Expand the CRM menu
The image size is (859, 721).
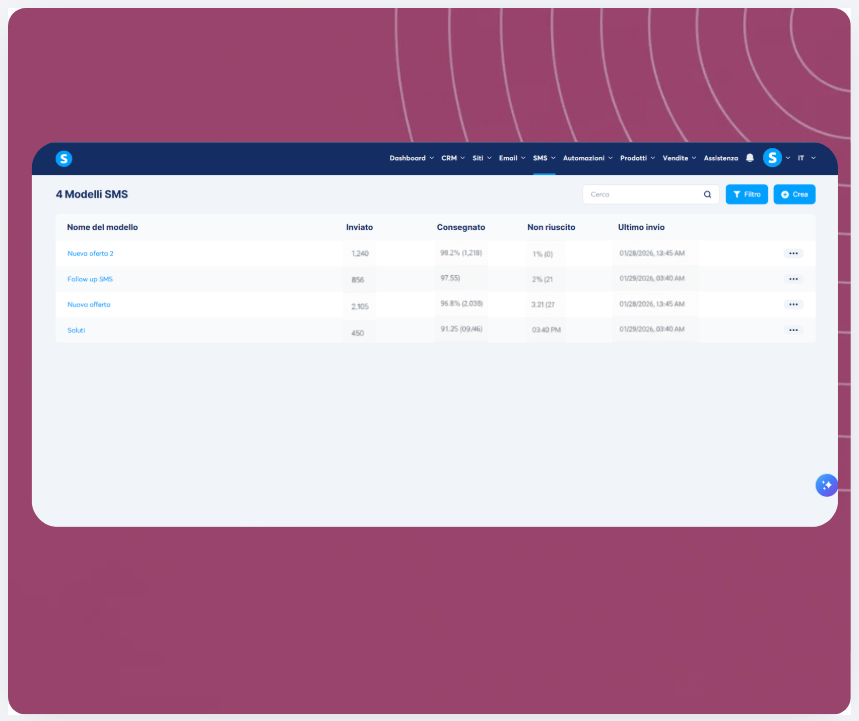453,158
